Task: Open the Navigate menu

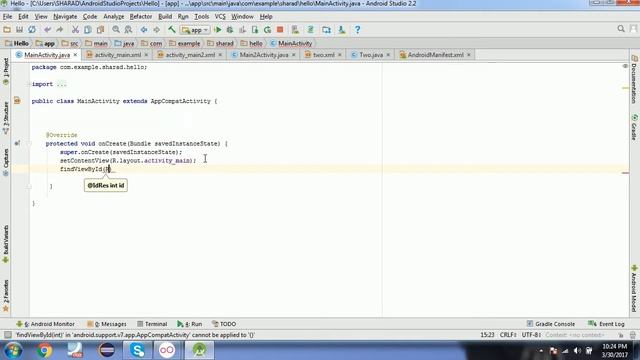Action: pos(65,17)
